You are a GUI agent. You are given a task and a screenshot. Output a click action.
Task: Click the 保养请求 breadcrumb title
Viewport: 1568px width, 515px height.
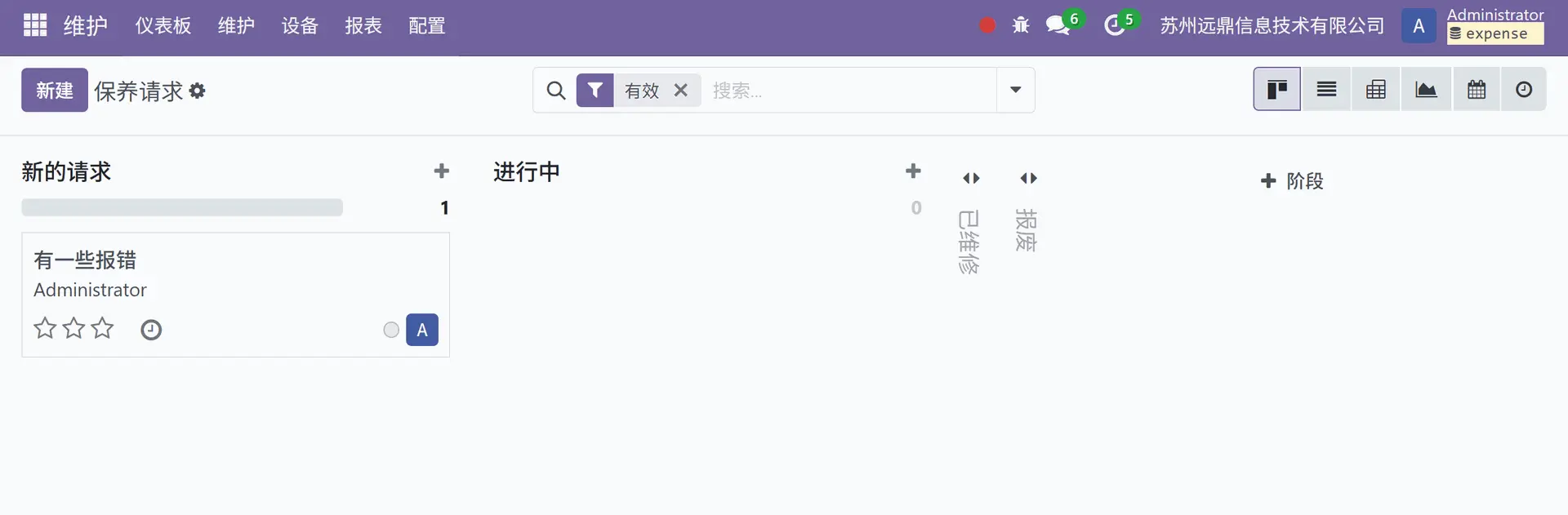pos(139,91)
